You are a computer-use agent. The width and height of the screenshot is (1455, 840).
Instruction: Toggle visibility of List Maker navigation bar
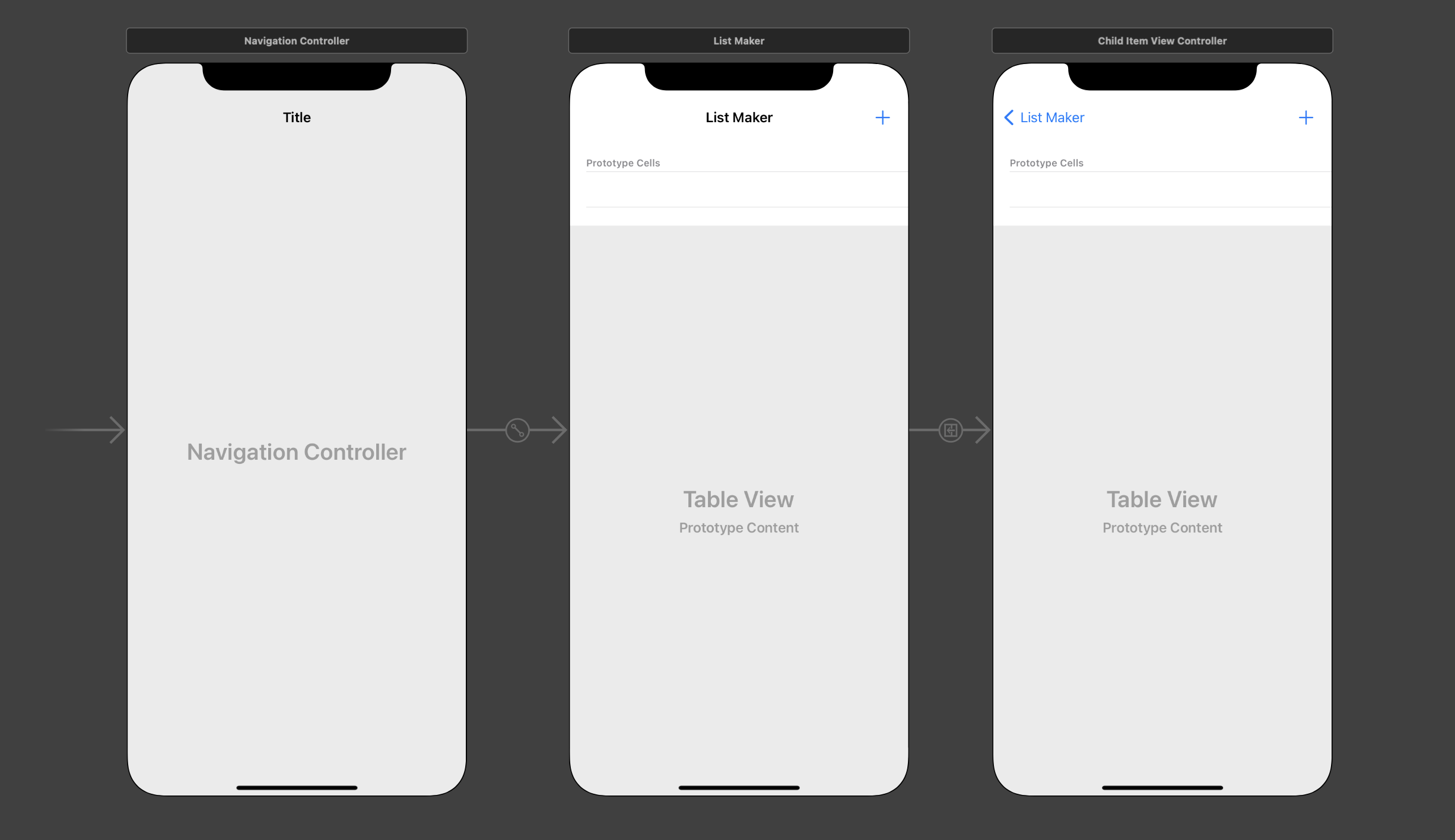coord(738,117)
